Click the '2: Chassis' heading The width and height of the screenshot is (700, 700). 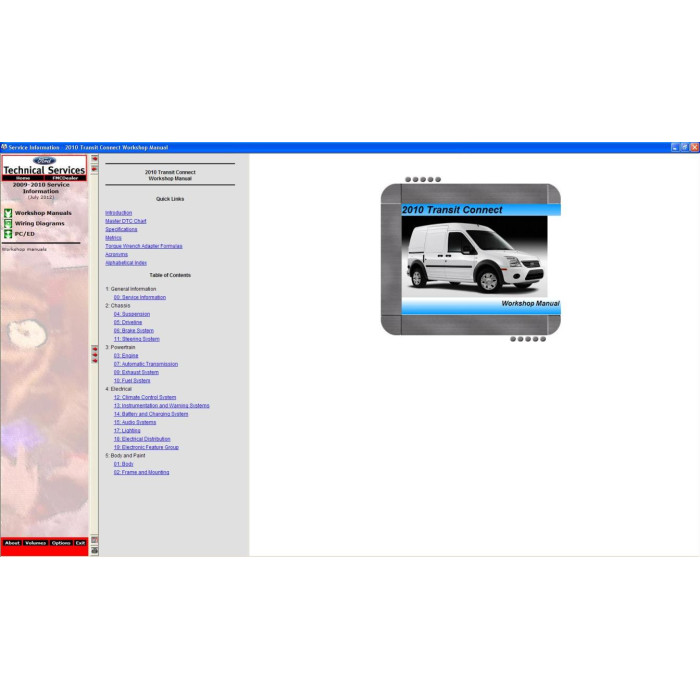pos(118,306)
